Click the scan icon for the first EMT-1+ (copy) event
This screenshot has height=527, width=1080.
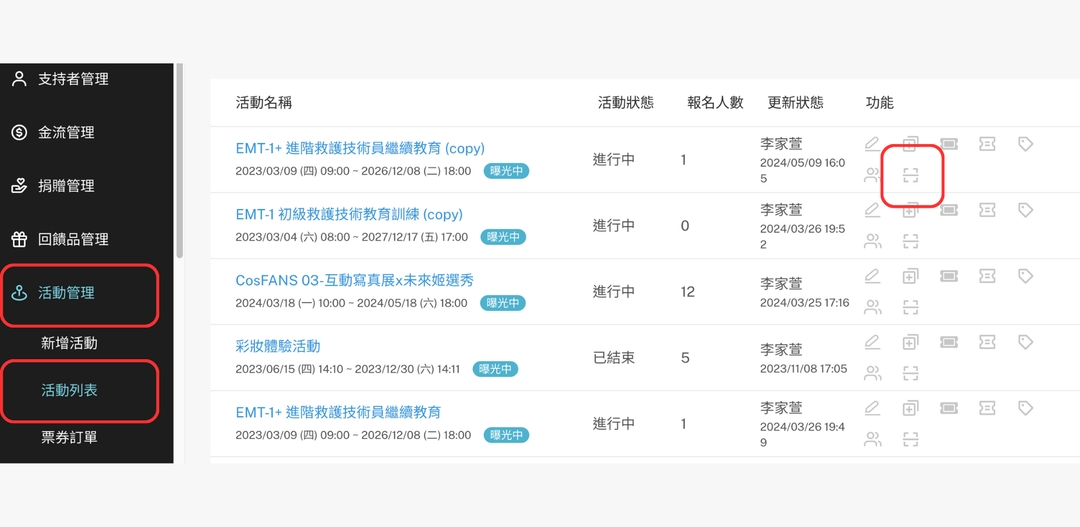click(x=910, y=175)
